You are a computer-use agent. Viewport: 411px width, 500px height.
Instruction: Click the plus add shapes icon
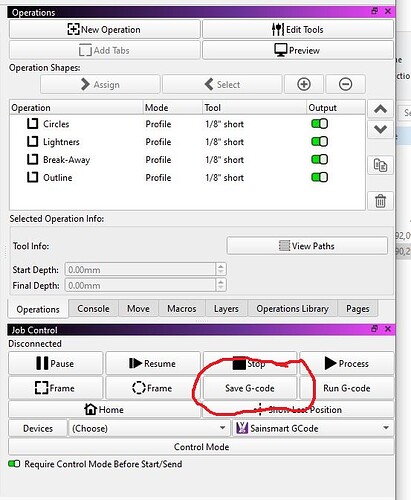point(304,84)
